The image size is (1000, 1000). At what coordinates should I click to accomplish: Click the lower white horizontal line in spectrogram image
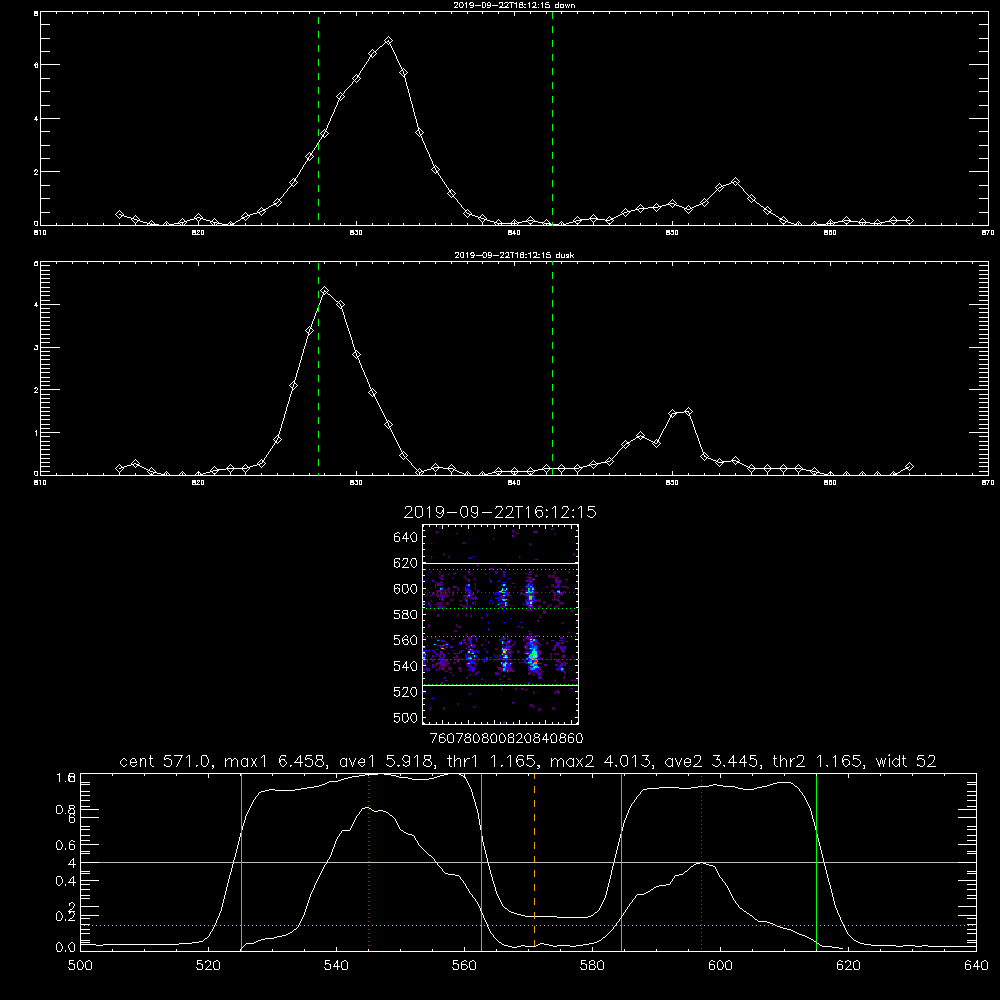(x=501, y=685)
